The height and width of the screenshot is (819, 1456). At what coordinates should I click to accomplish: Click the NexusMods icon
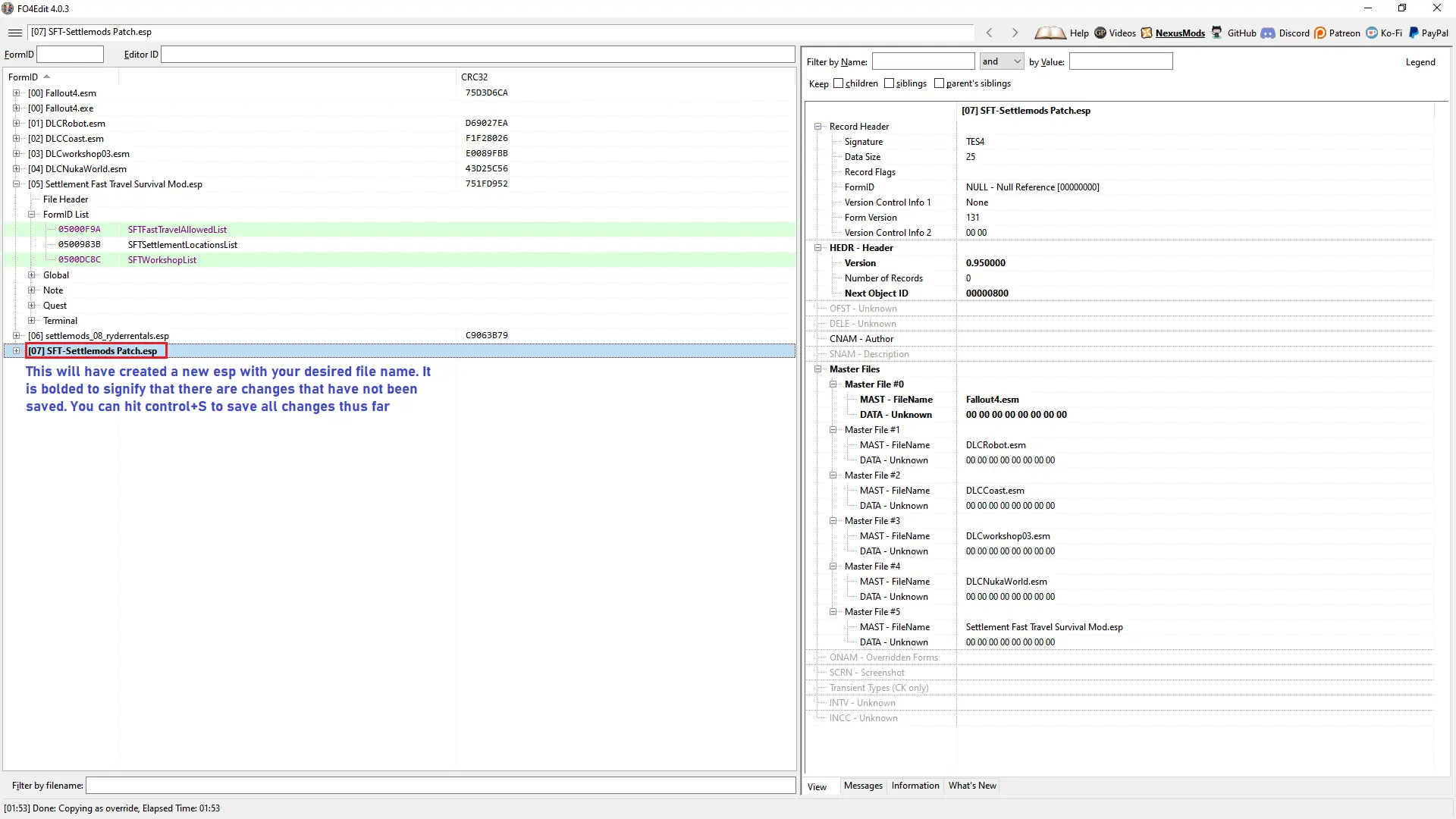click(x=1147, y=33)
